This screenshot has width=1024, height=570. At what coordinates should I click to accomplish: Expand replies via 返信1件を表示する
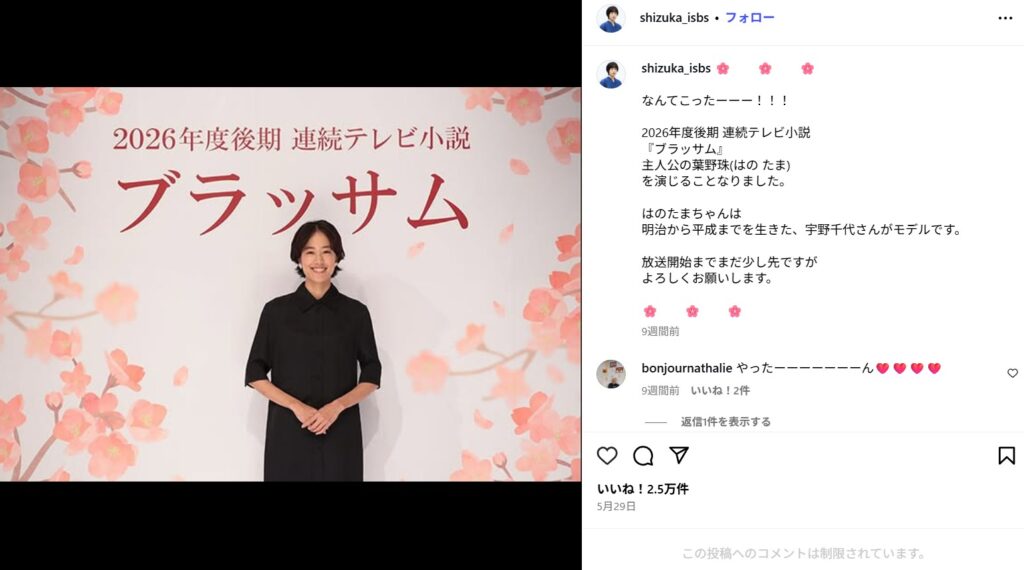[x=726, y=422]
